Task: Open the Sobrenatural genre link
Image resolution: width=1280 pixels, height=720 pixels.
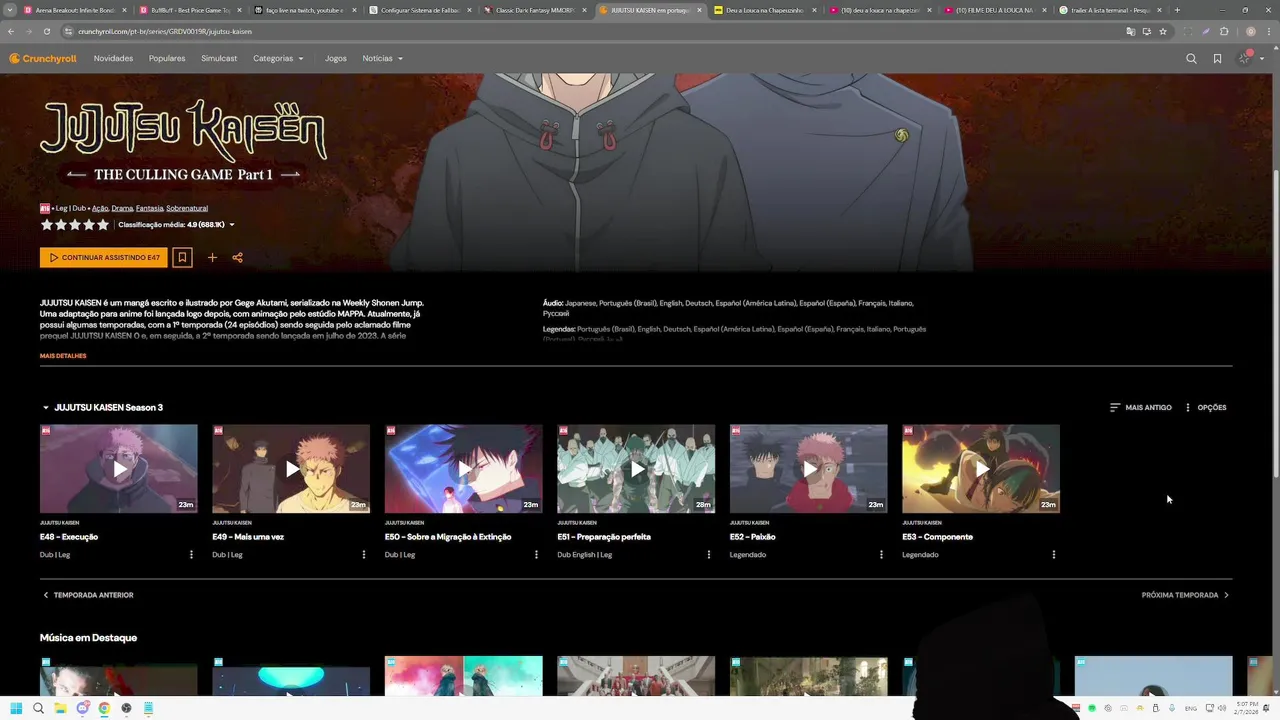Action: tap(187, 208)
